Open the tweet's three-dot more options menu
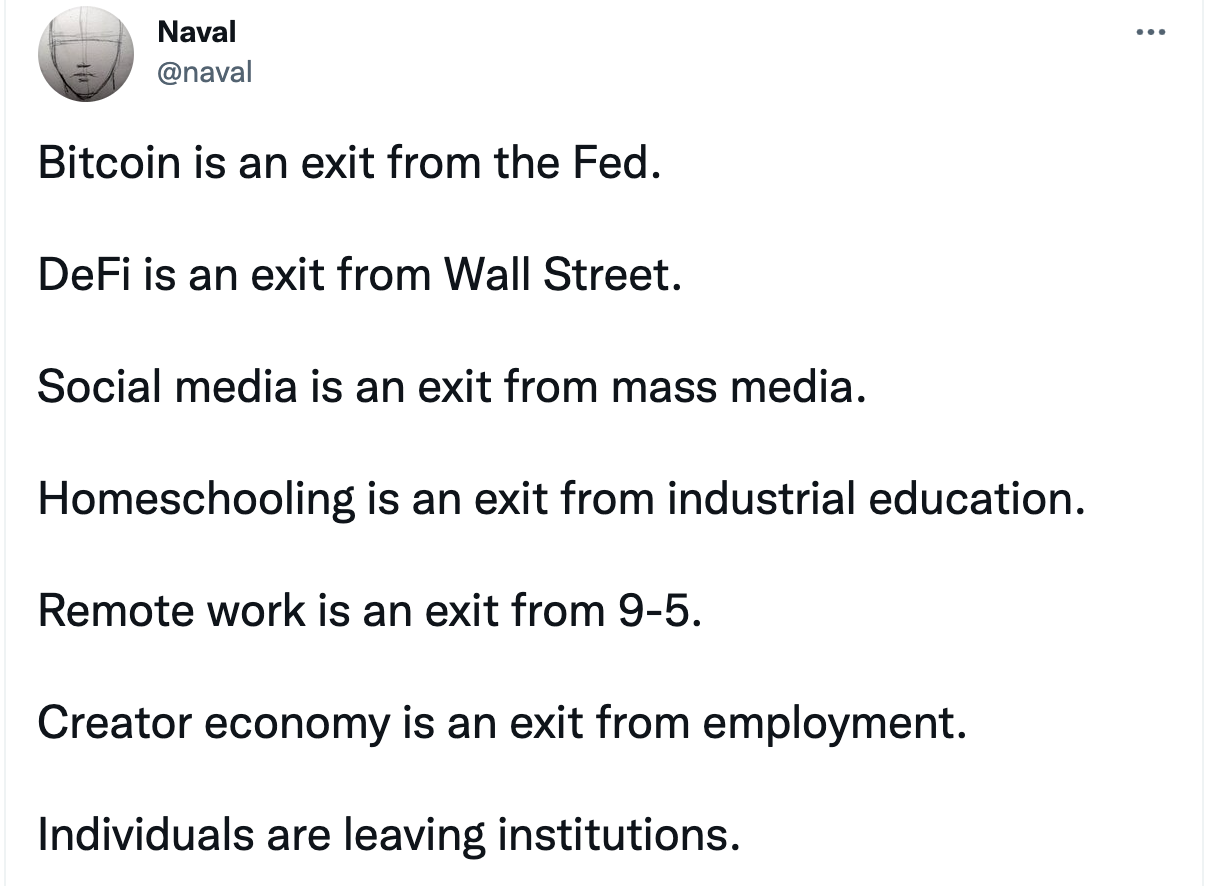The height and width of the screenshot is (886, 1214). click(x=1151, y=32)
